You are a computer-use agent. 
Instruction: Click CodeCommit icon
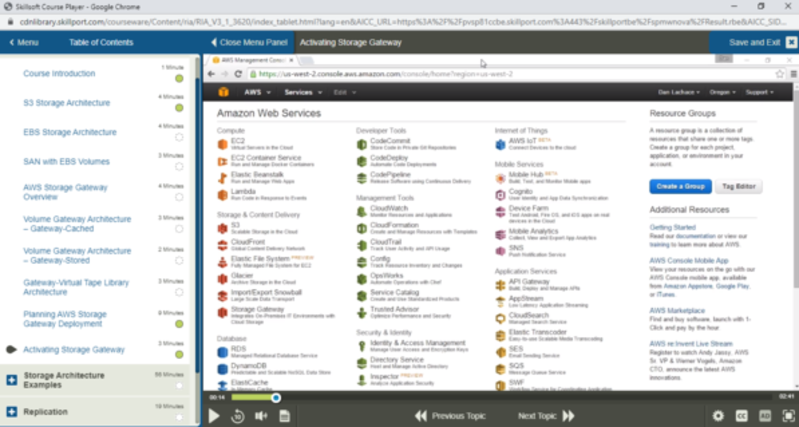362,145
